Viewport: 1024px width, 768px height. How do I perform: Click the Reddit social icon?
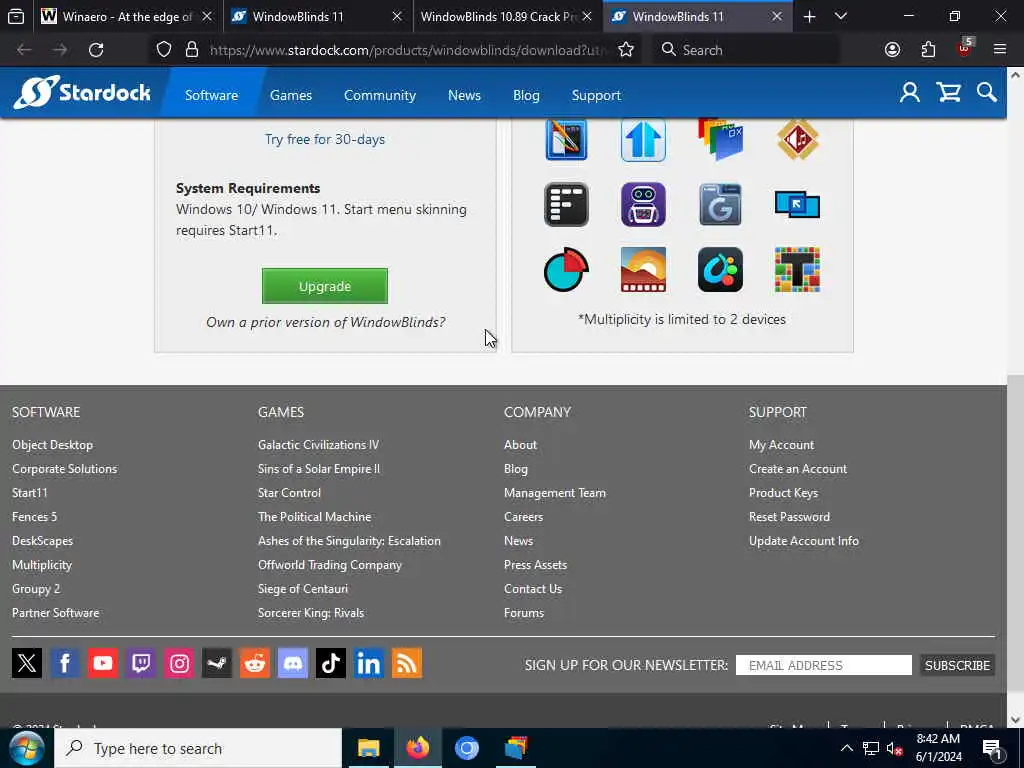click(255, 663)
